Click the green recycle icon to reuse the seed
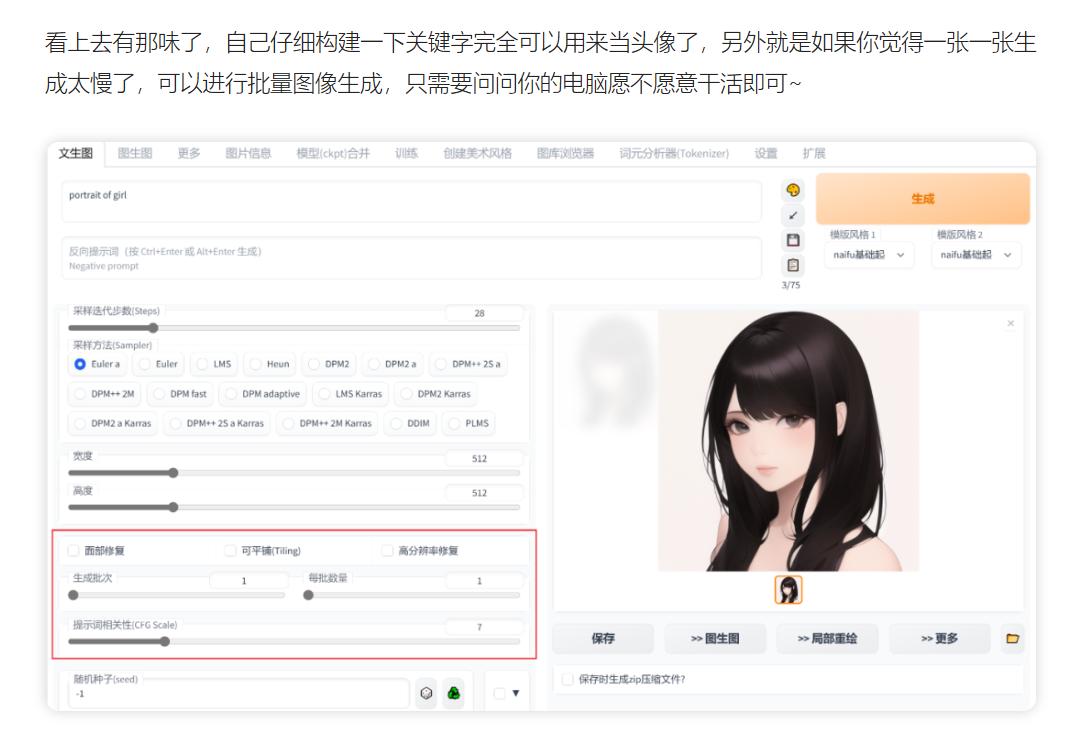The image size is (1078, 747). [x=454, y=693]
